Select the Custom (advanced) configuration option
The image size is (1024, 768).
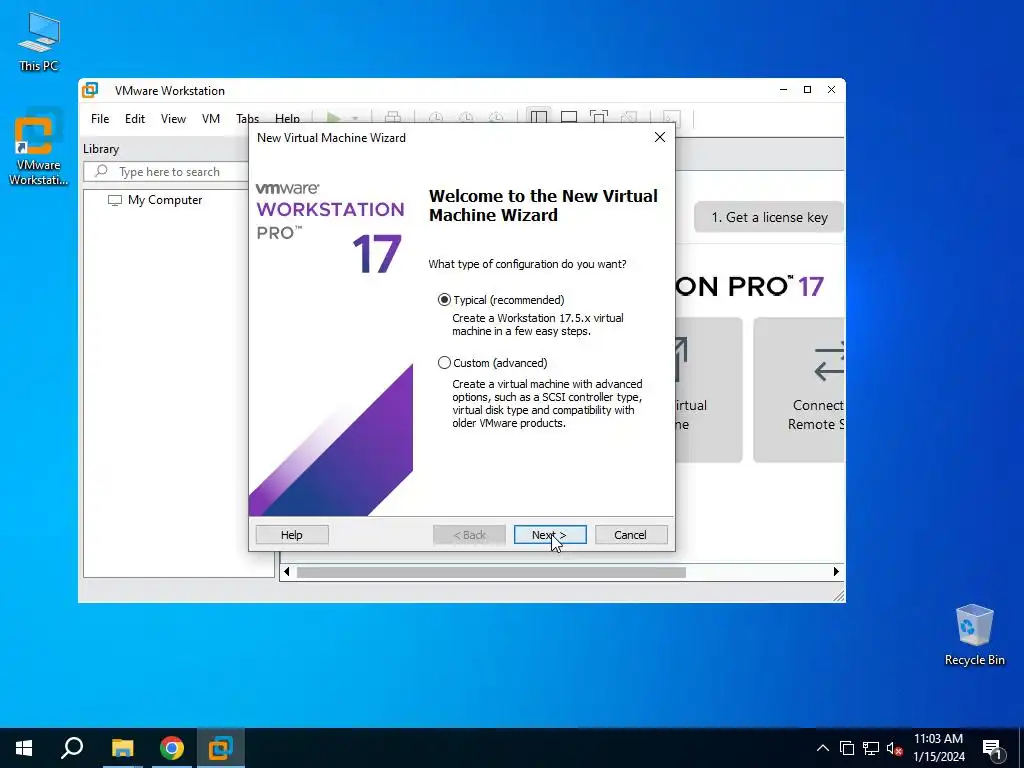444,362
